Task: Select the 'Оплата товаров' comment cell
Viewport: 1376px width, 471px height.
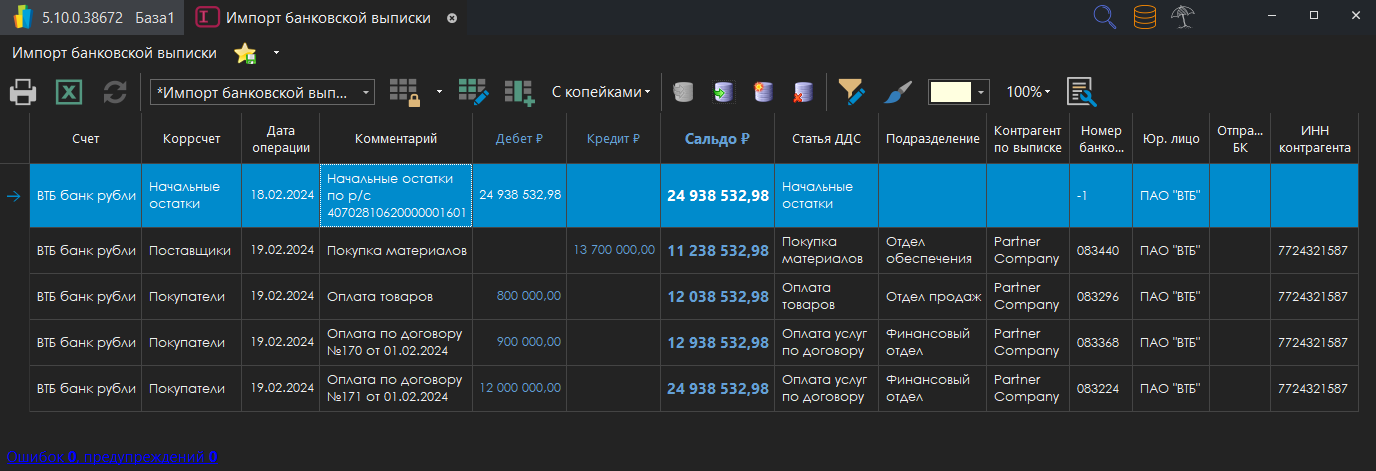Action: pyautogui.click(x=396, y=296)
